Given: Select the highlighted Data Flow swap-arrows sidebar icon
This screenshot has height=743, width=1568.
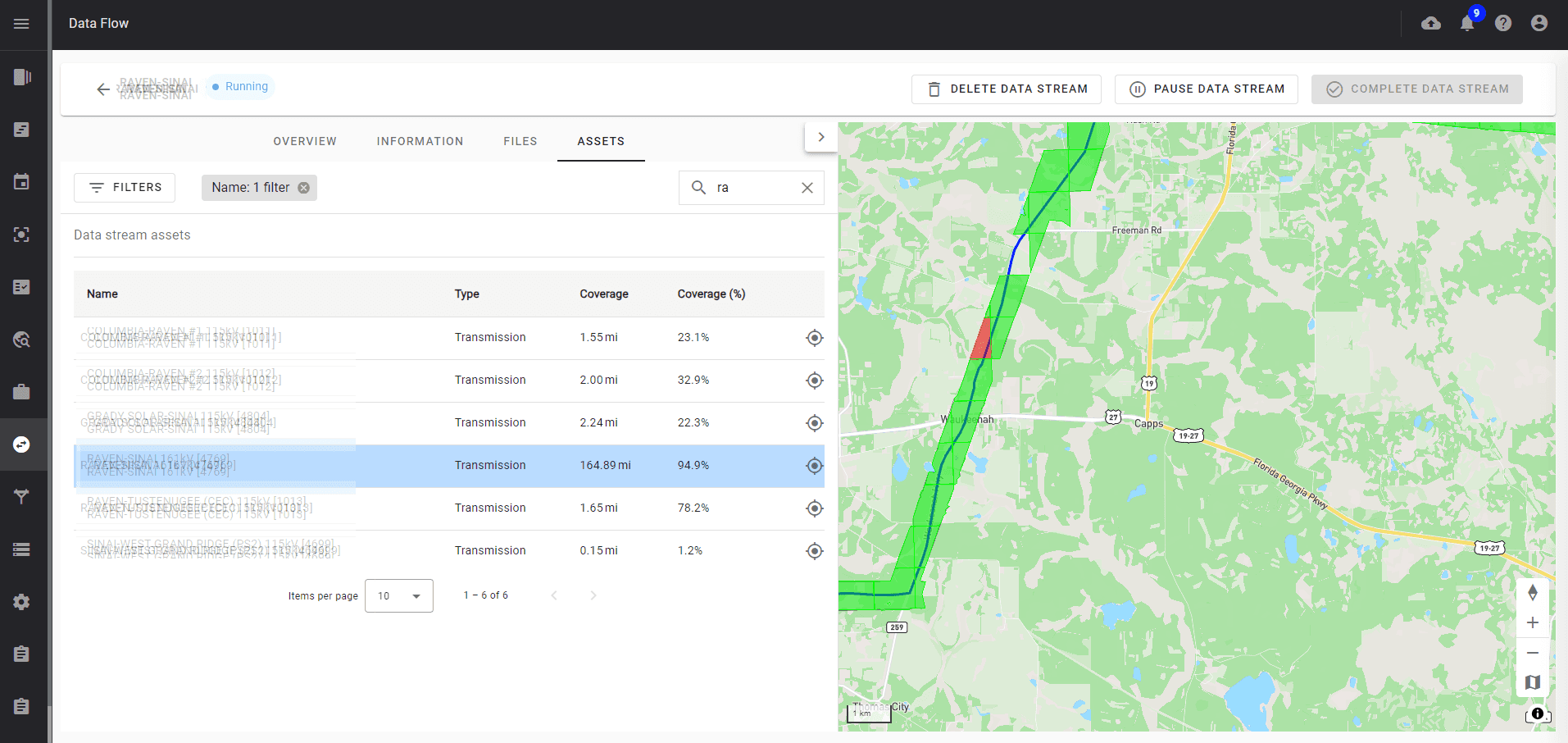Looking at the screenshot, I should 22,444.
